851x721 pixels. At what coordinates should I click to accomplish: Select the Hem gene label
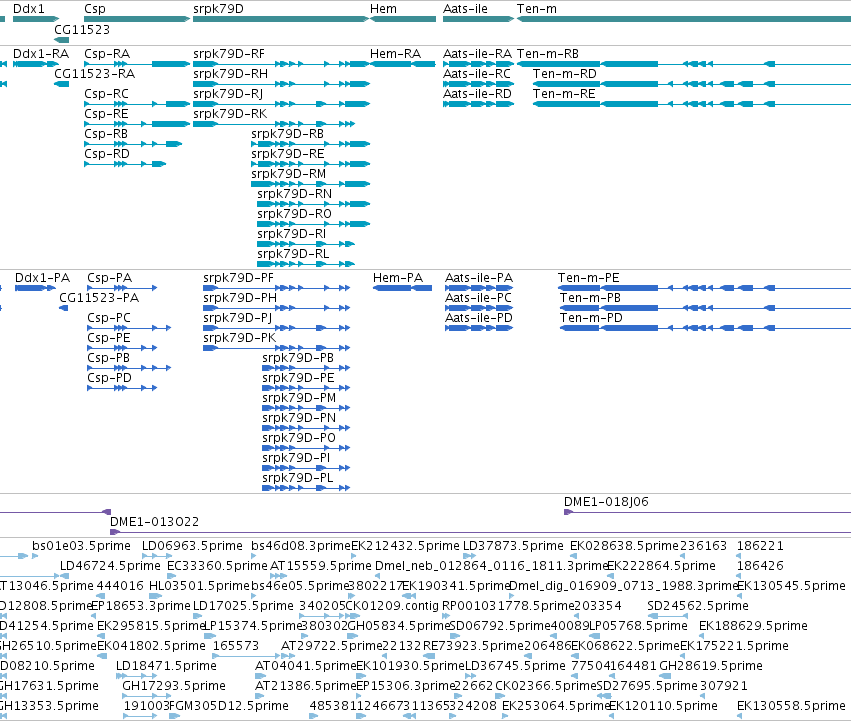383,9
